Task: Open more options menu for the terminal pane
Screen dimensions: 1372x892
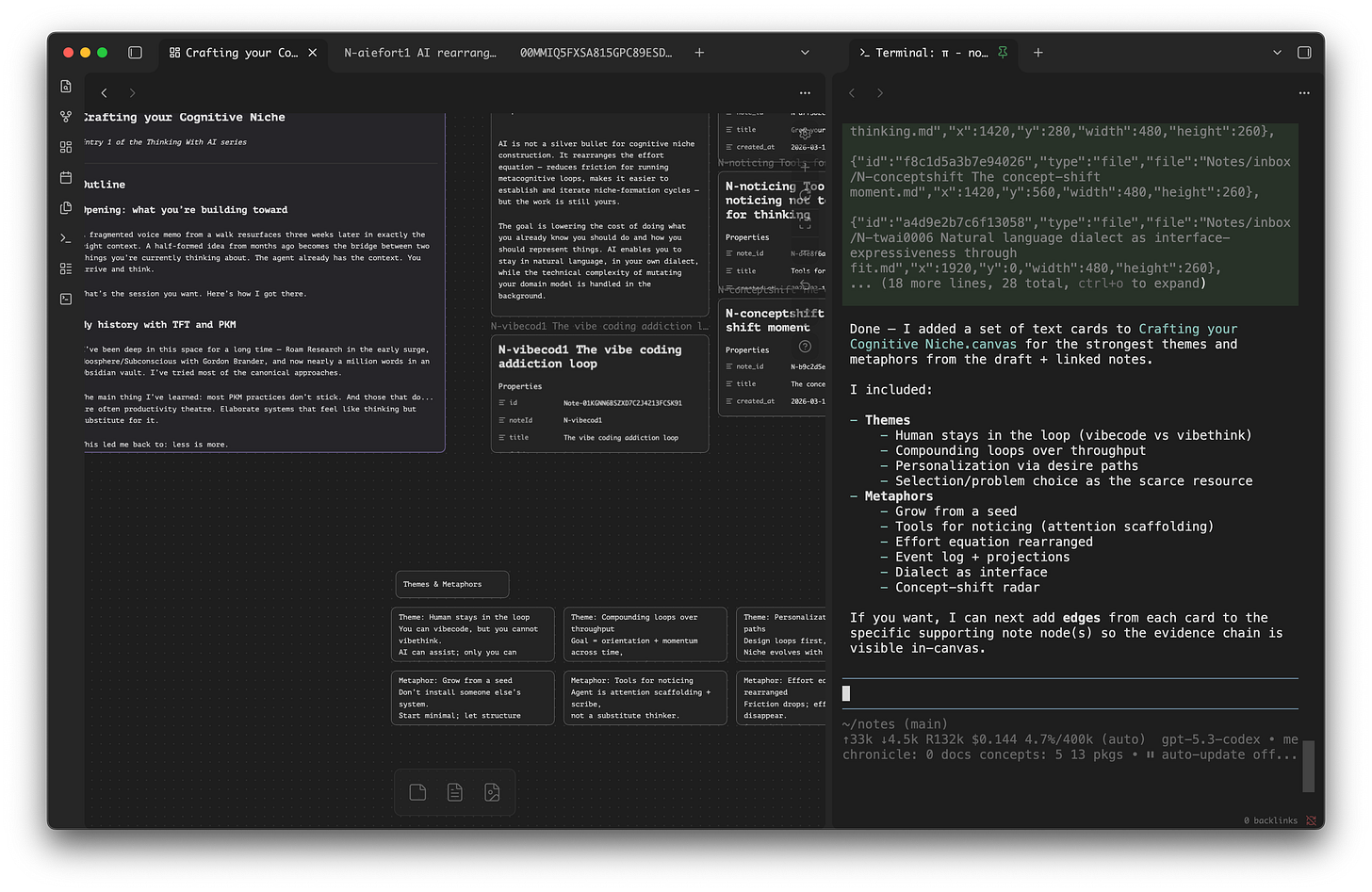Action: (1304, 92)
